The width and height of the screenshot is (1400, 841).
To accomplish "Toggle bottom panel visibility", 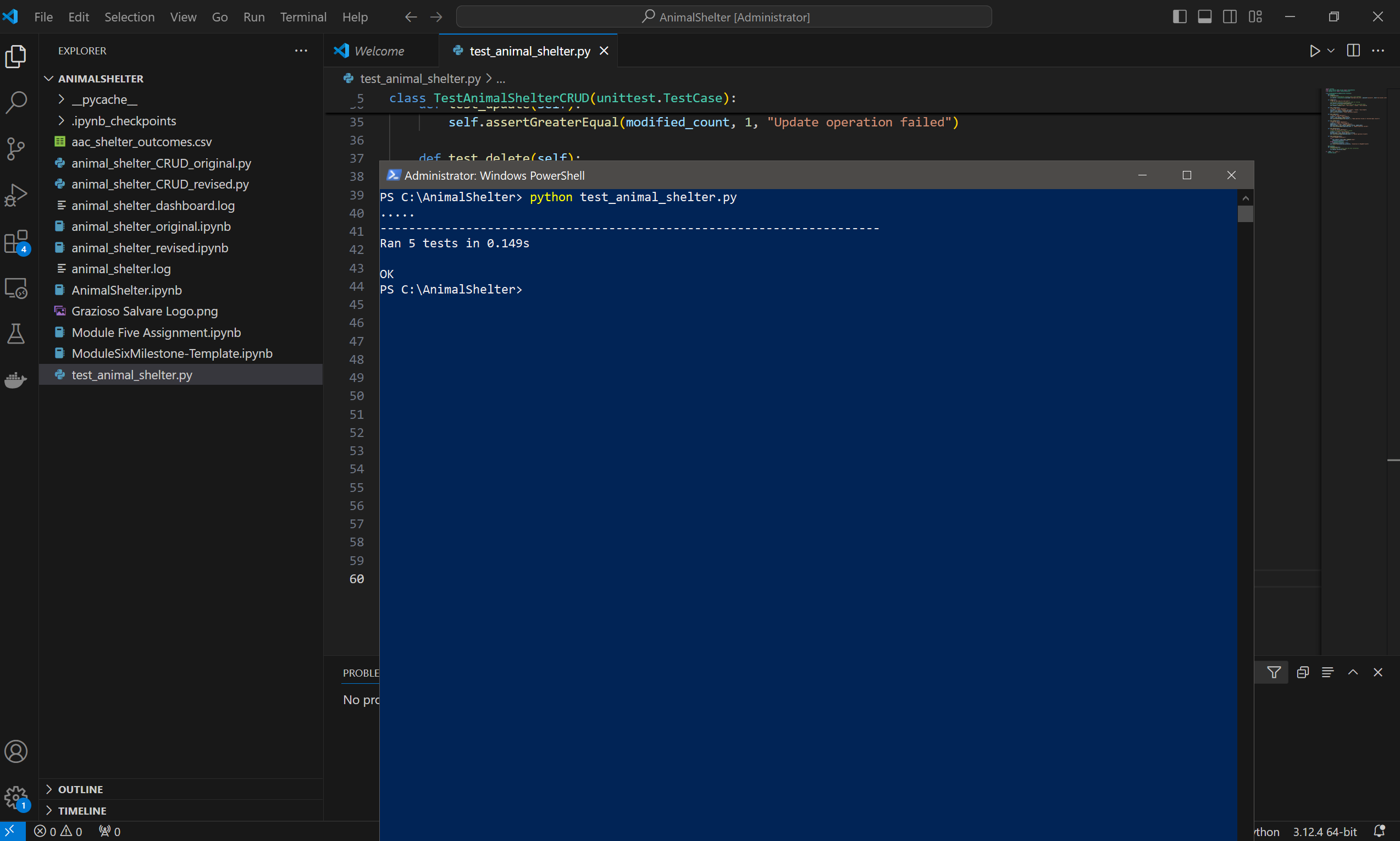I will (1204, 17).
